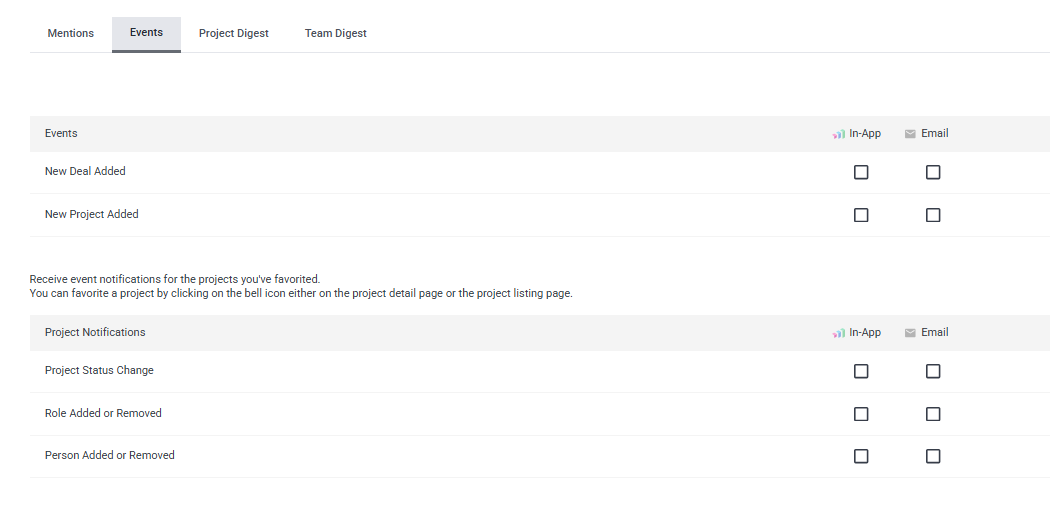
Task: Click the New Deal Added row label
Action: [85, 171]
